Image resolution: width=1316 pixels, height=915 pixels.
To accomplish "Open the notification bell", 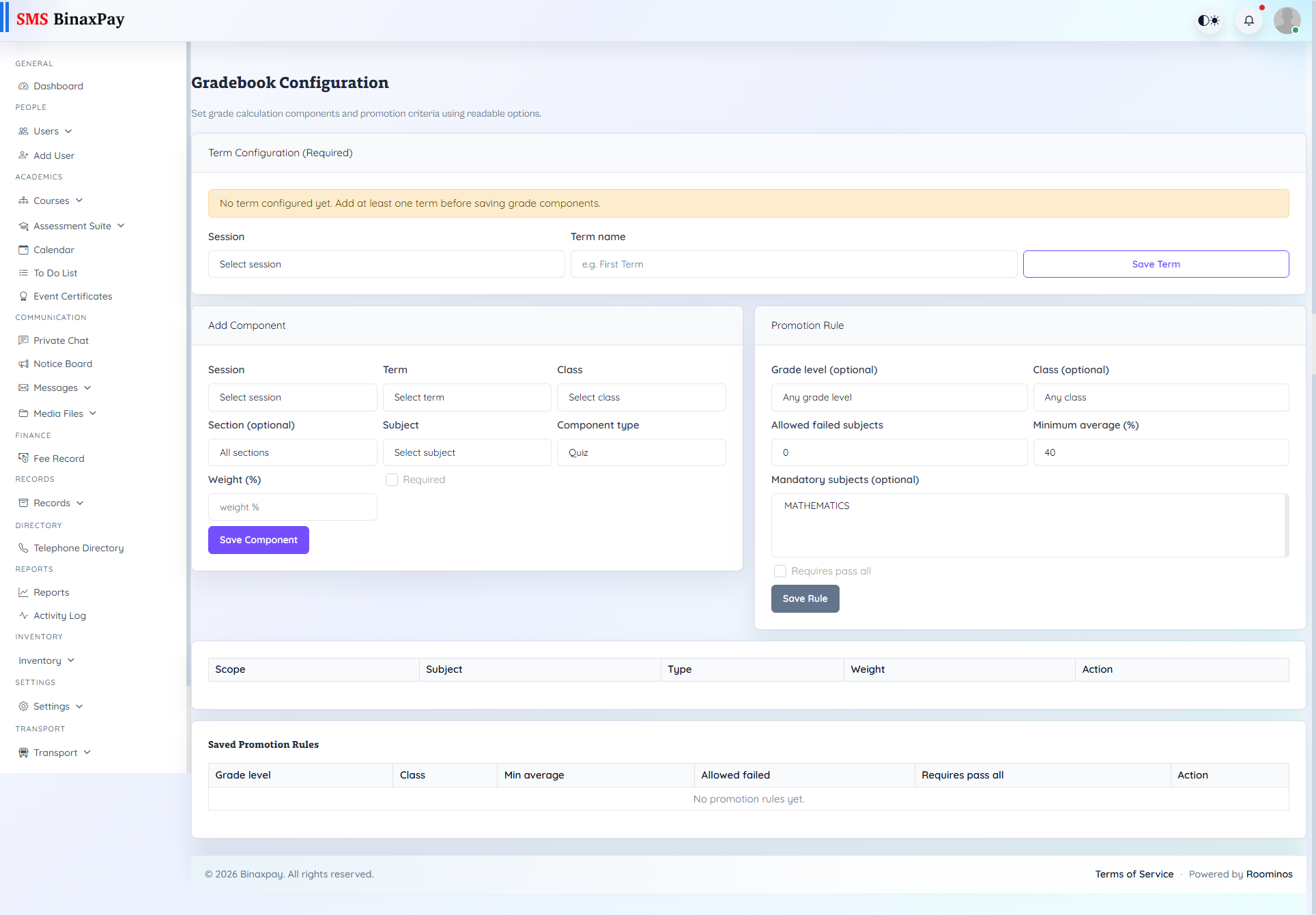I will click(1249, 20).
